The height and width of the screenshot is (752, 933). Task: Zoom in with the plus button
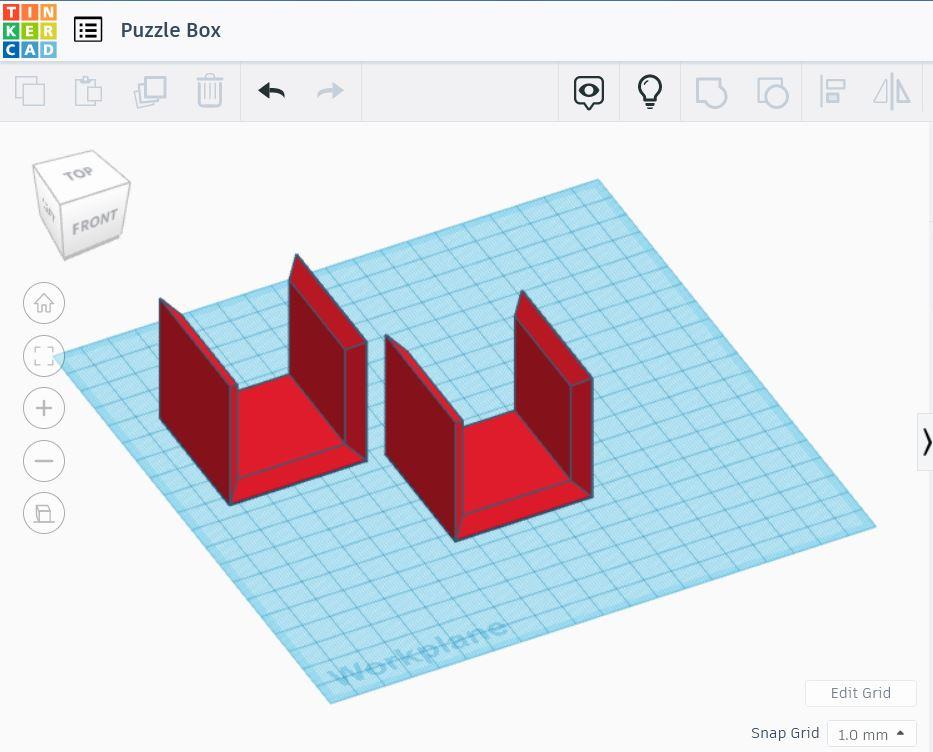[44, 408]
